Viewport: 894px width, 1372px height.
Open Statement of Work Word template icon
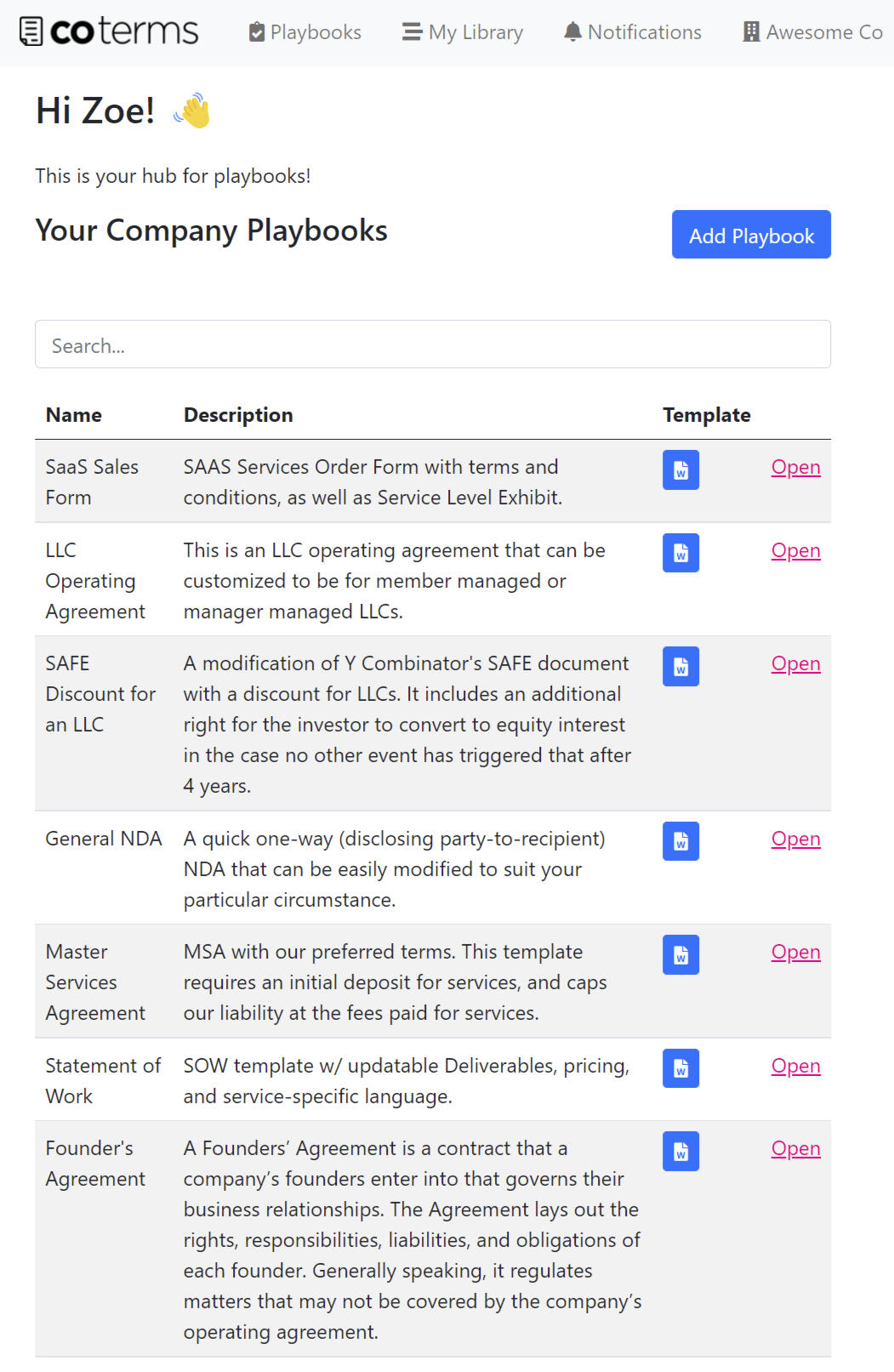(680, 1068)
